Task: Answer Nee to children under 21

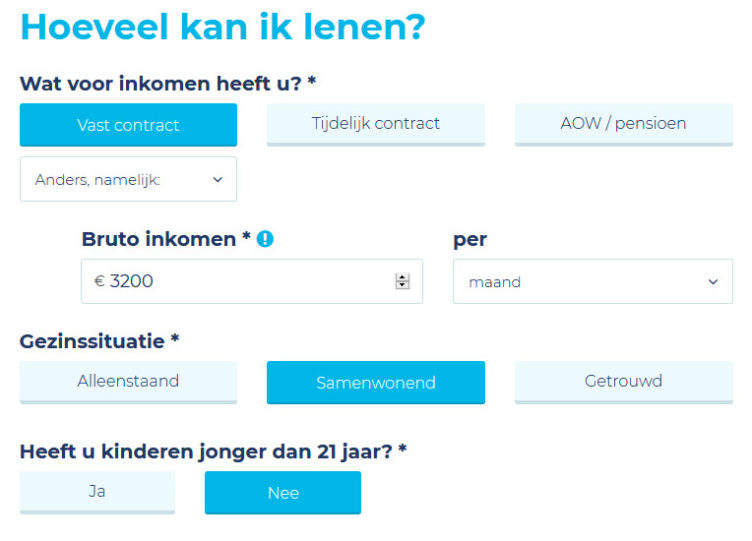Action: [x=283, y=493]
